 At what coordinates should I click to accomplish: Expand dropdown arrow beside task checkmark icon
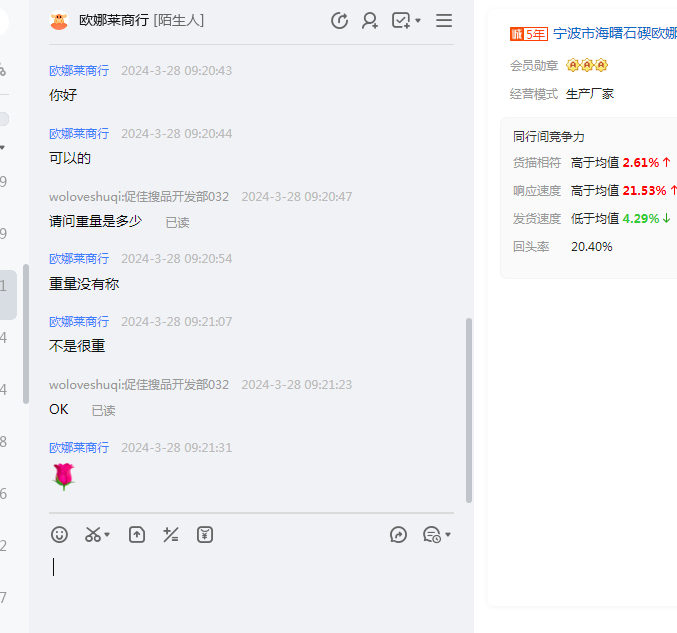(418, 20)
